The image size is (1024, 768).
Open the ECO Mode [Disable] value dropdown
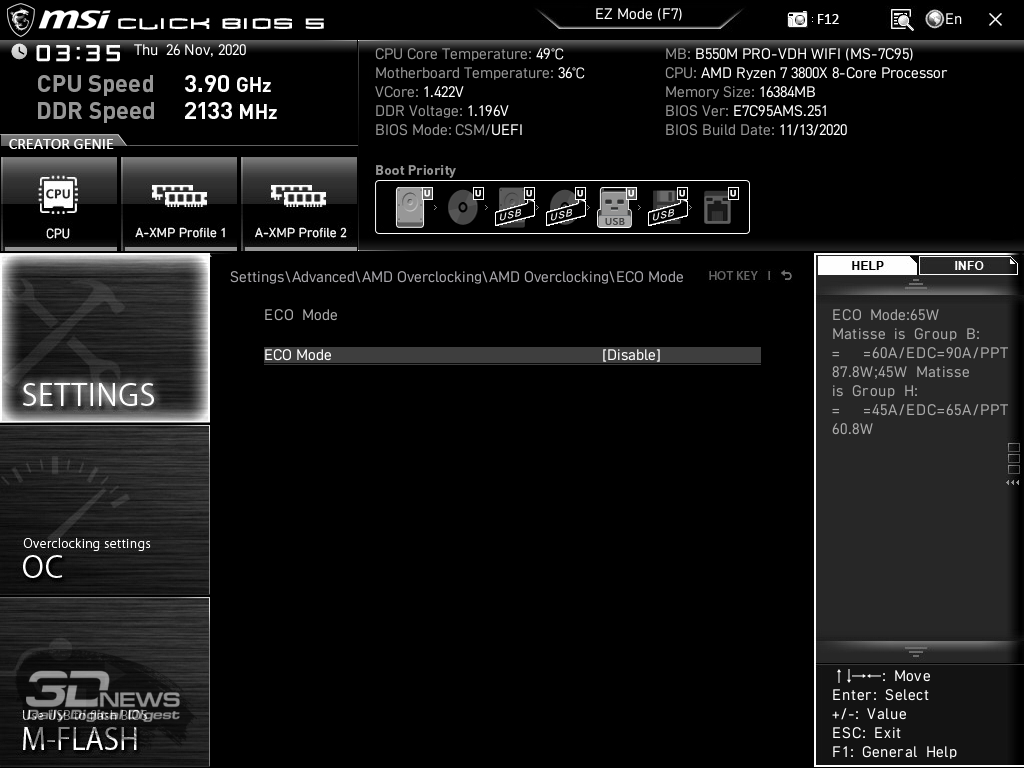(x=631, y=355)
